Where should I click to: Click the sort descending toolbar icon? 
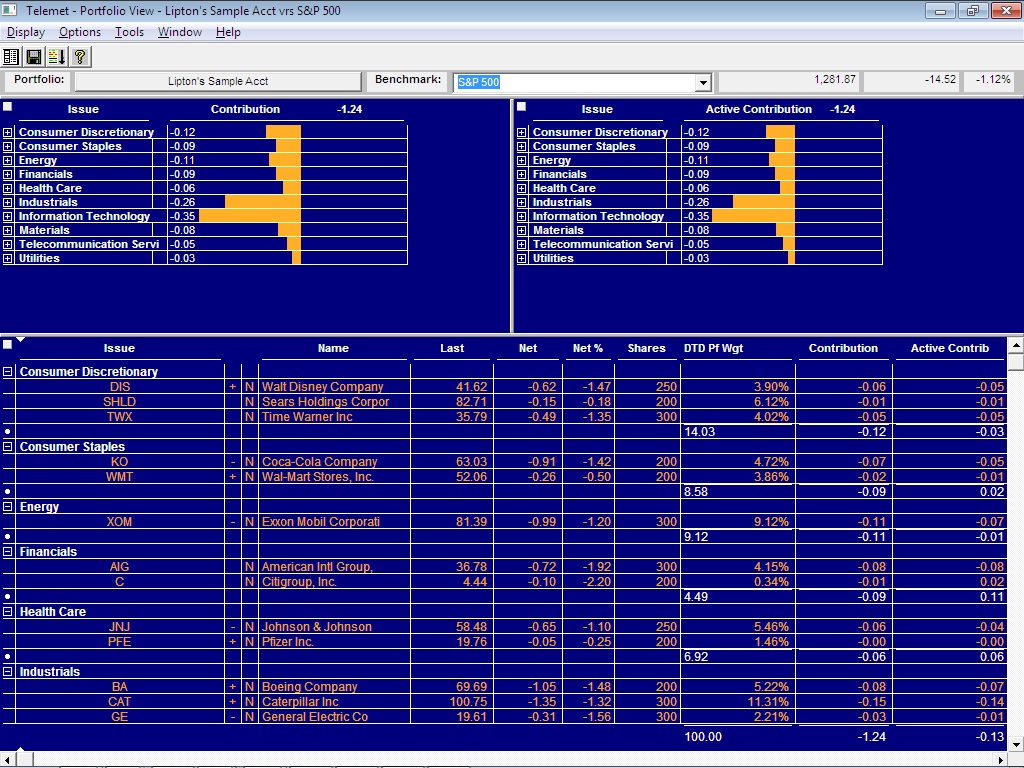pos(57,57)
